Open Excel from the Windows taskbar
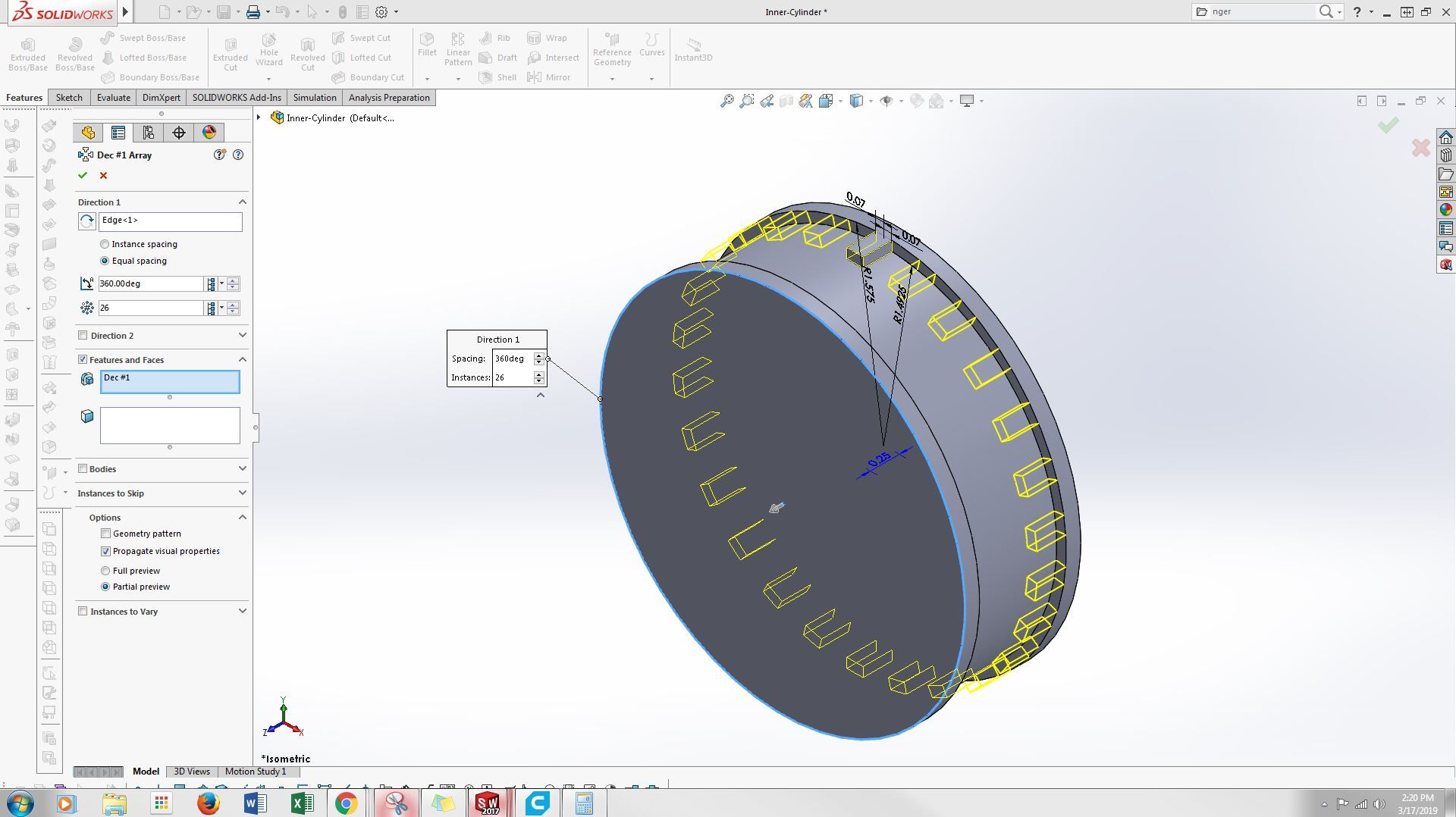The width and height of the screenshot is (1456, 817). [x=301, y=803]
